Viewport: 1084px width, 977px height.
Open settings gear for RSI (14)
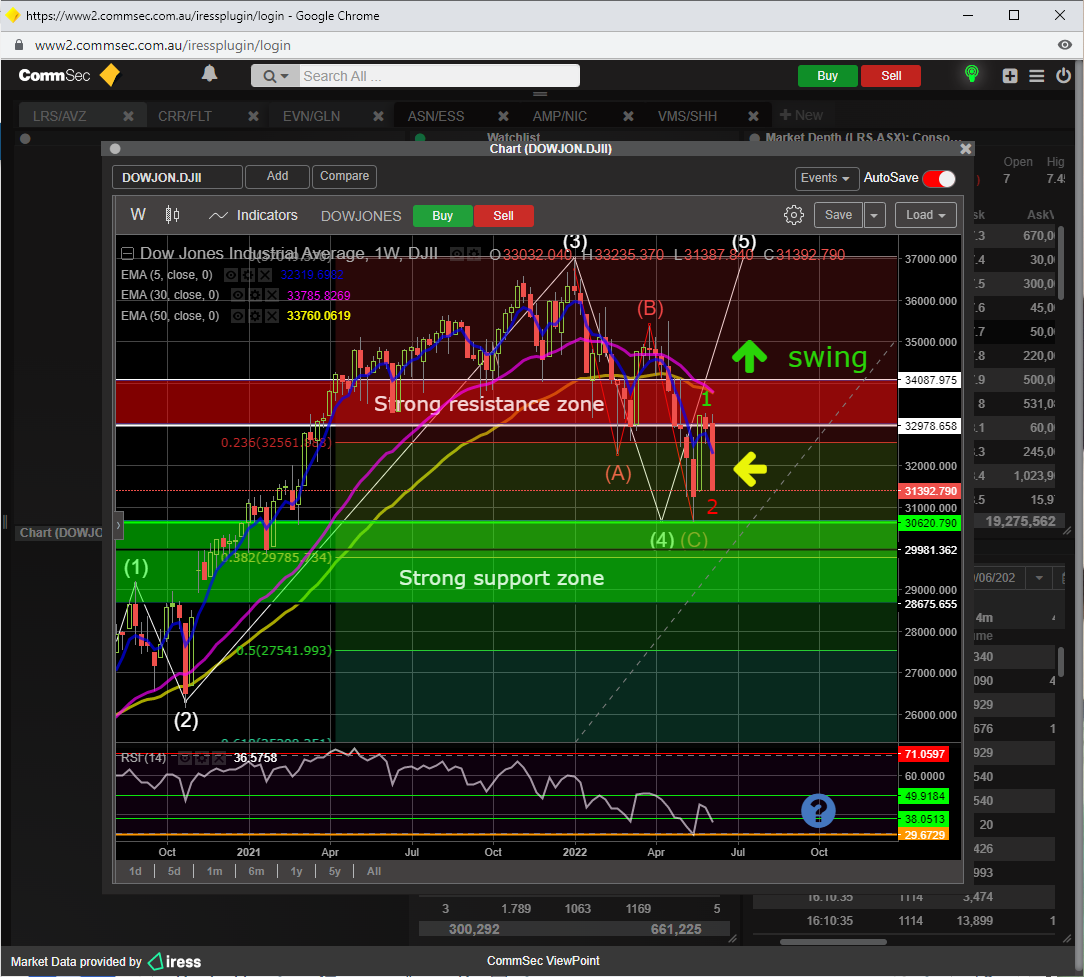pyautogui.click(x=202, y=759)
